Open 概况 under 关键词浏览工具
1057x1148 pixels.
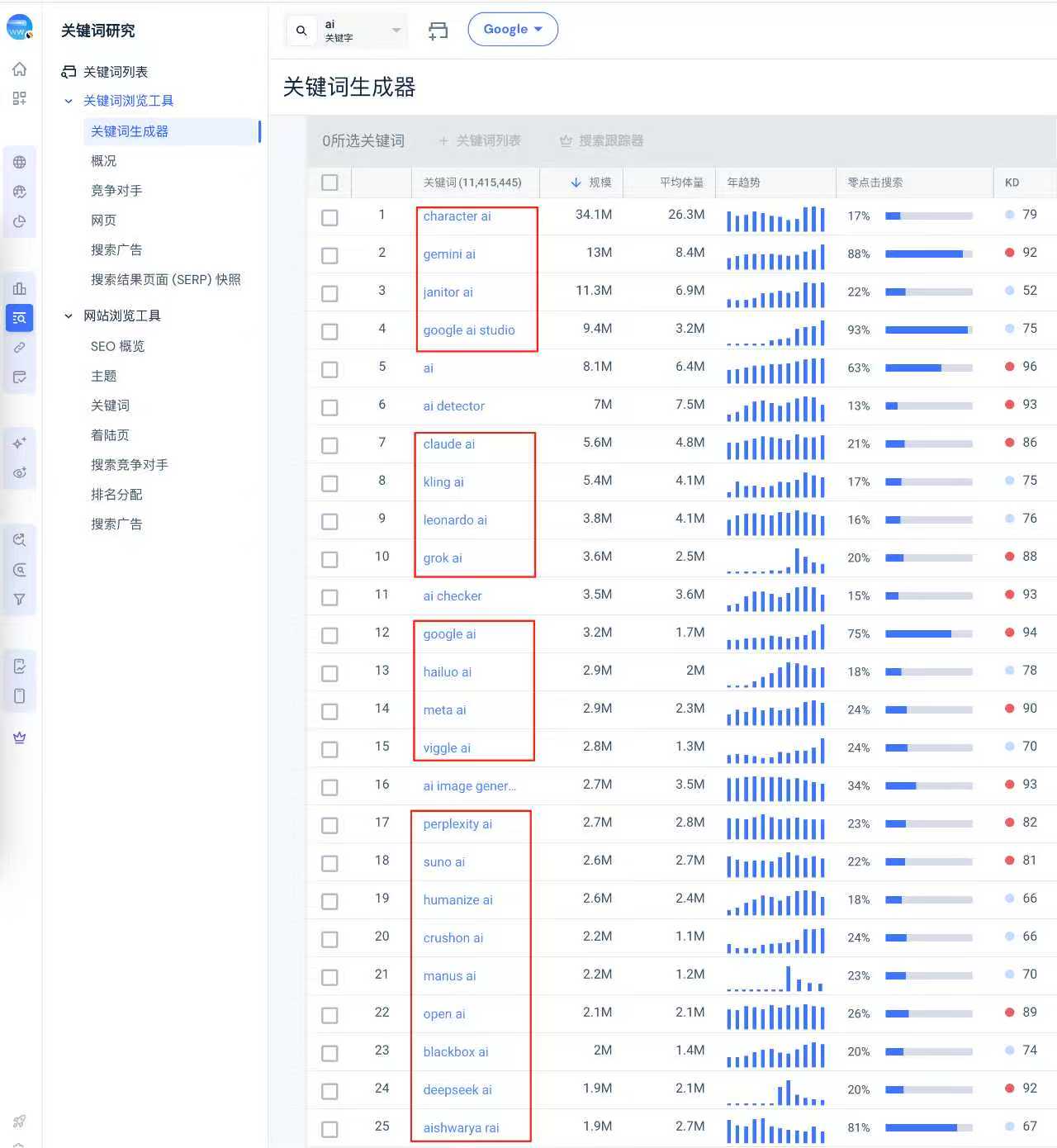coord(103,161)
